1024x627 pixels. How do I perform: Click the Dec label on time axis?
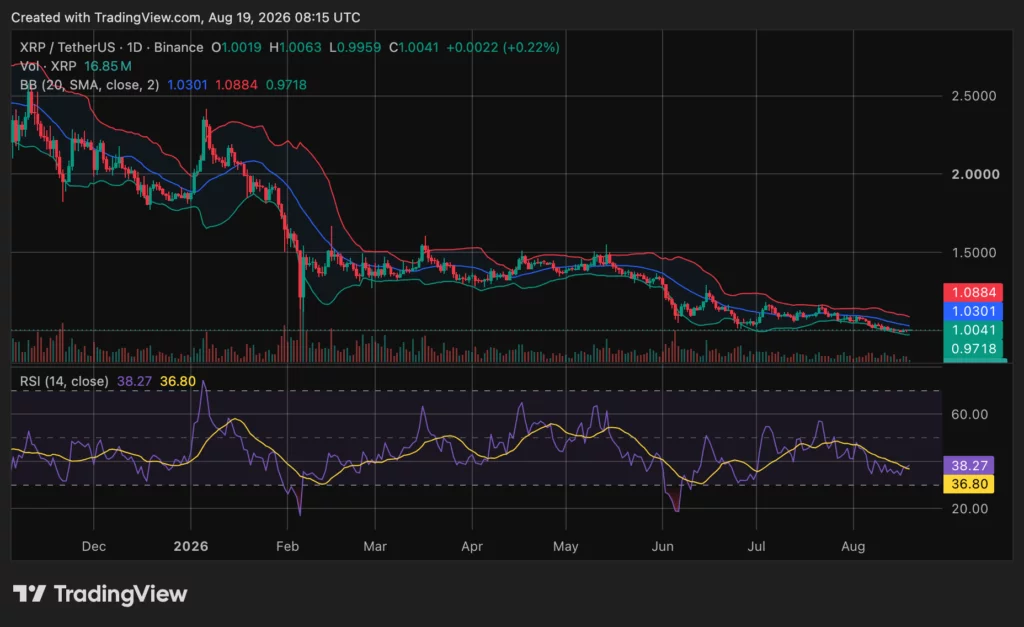(x=93, y=546)
